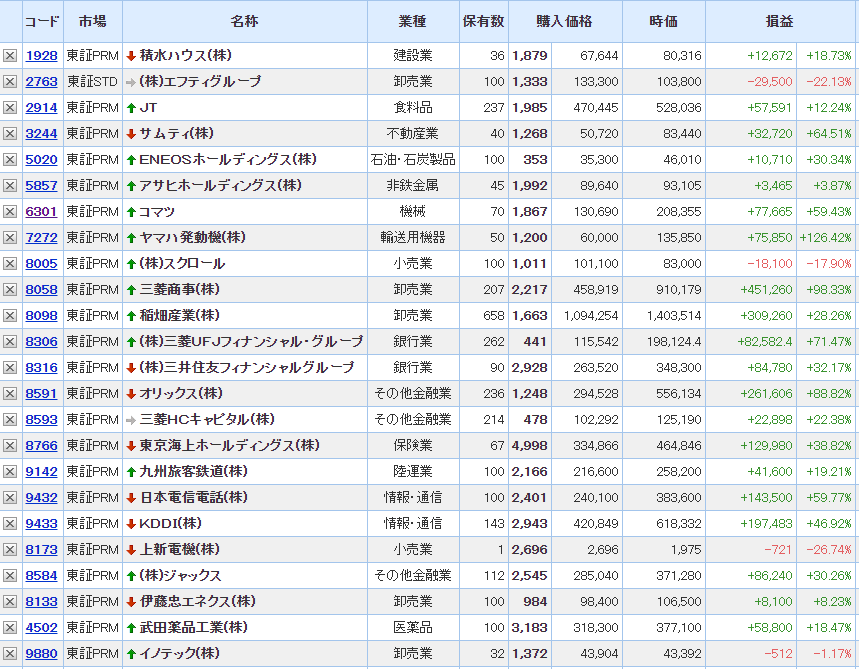Screen dimensions: 859x669
Task: Click the 名称 column header
Action: click(244, 21)
